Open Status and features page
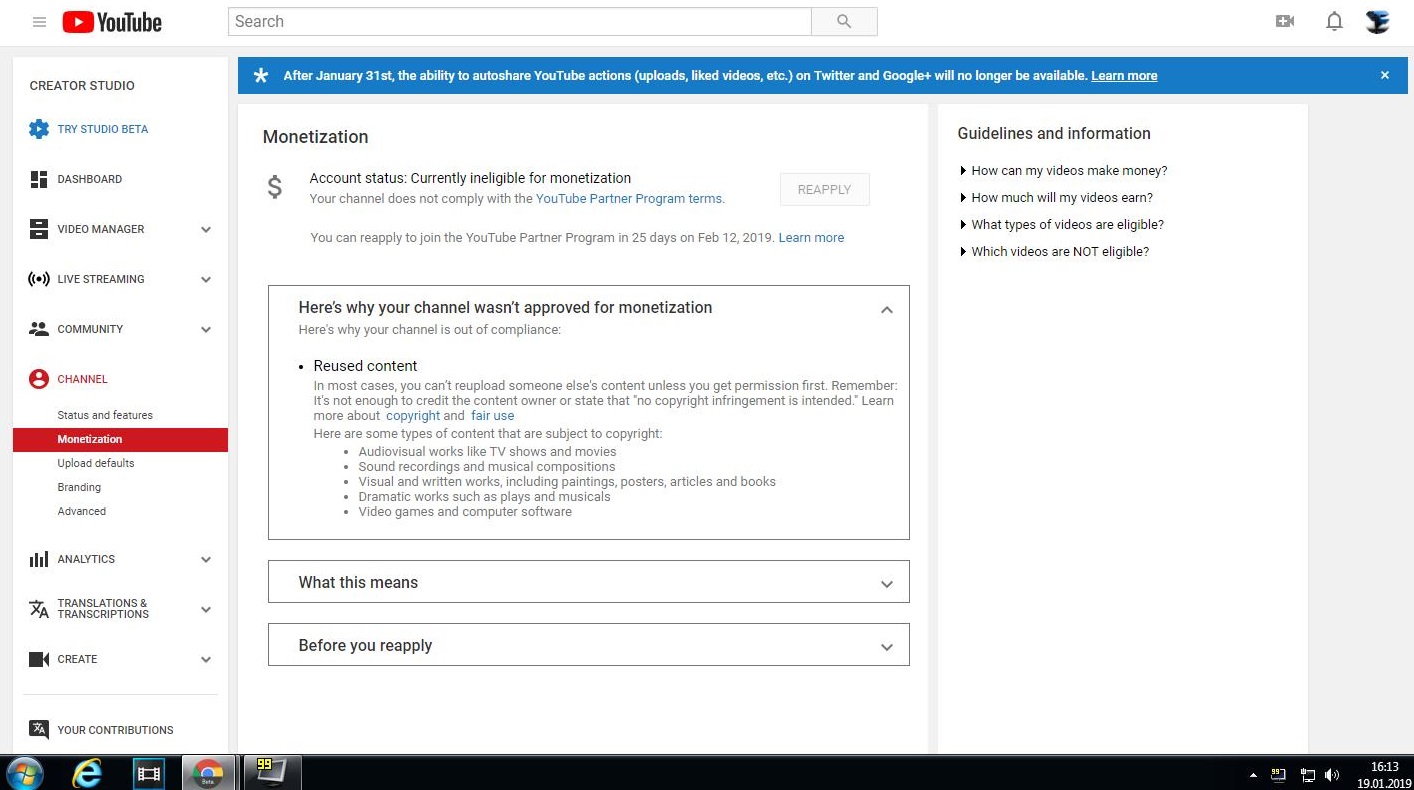The height and width of the screenshot is (790, 1414). [x=105, y=415]
